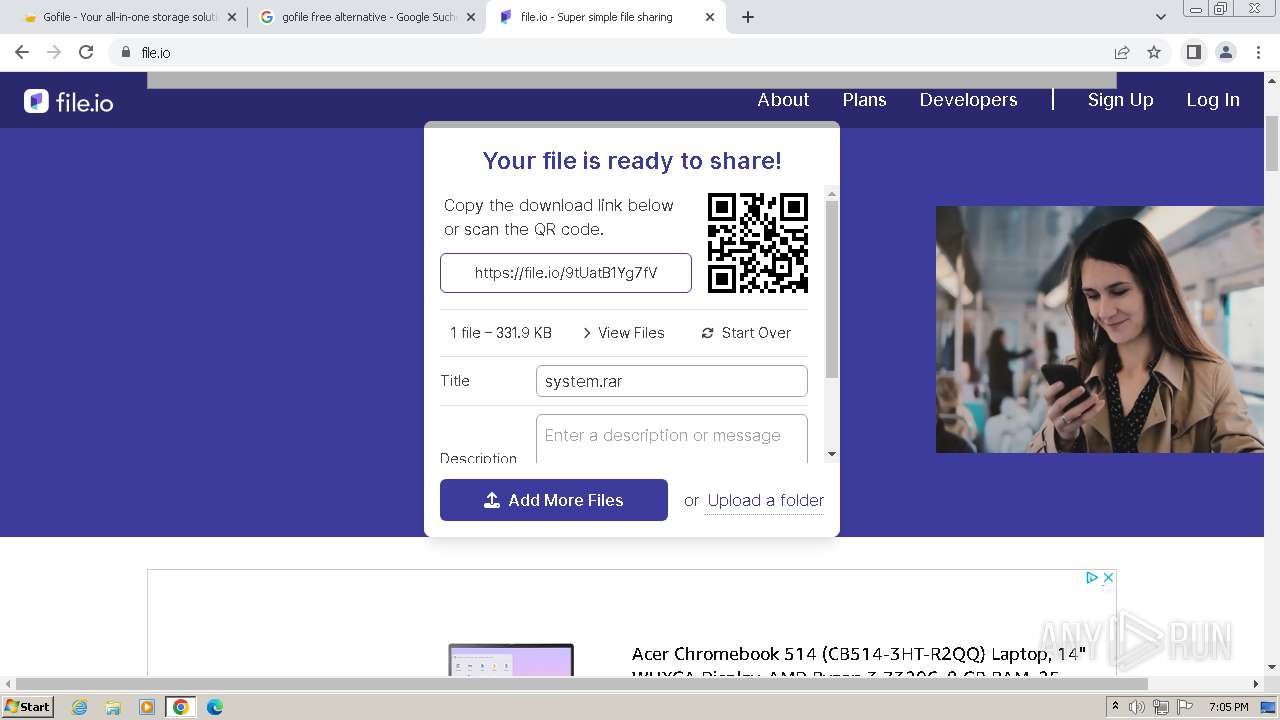The image size is (1280, 720).
Task: Close the file.io tab
Action: (710, 17)
